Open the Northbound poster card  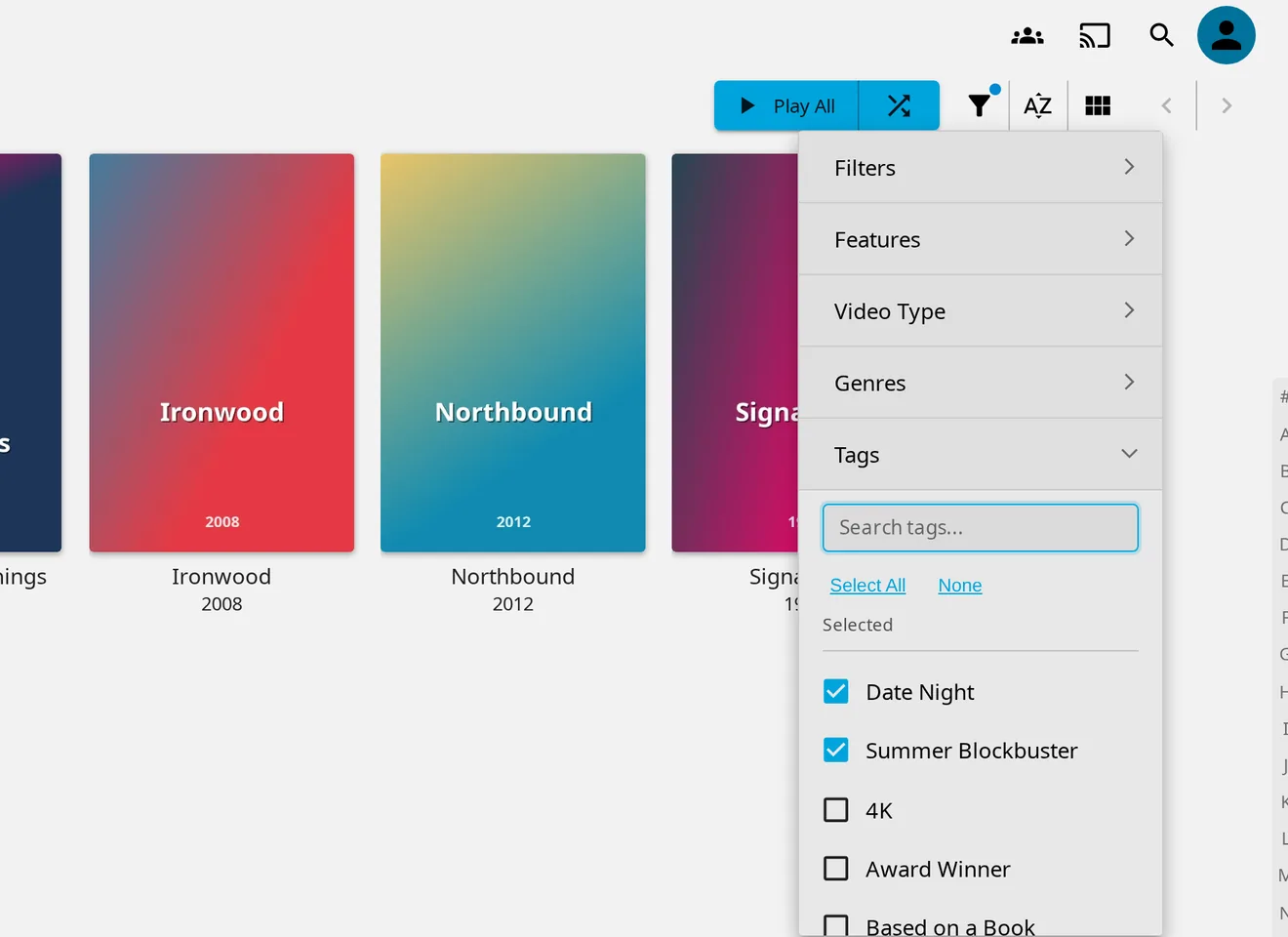point(513,352)
